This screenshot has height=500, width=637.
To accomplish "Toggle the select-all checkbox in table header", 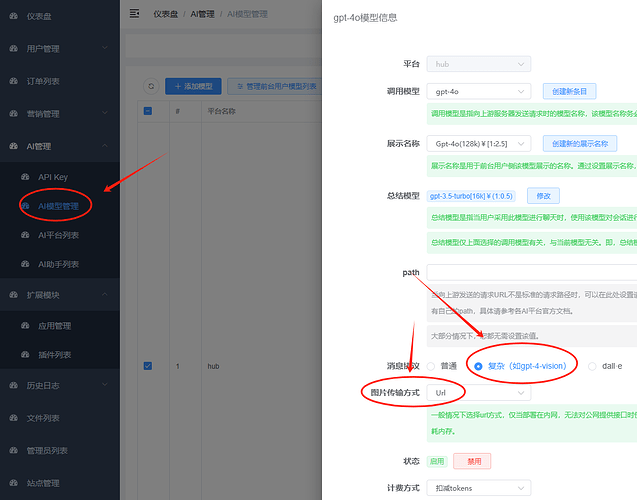I will (x=148, y=111).
